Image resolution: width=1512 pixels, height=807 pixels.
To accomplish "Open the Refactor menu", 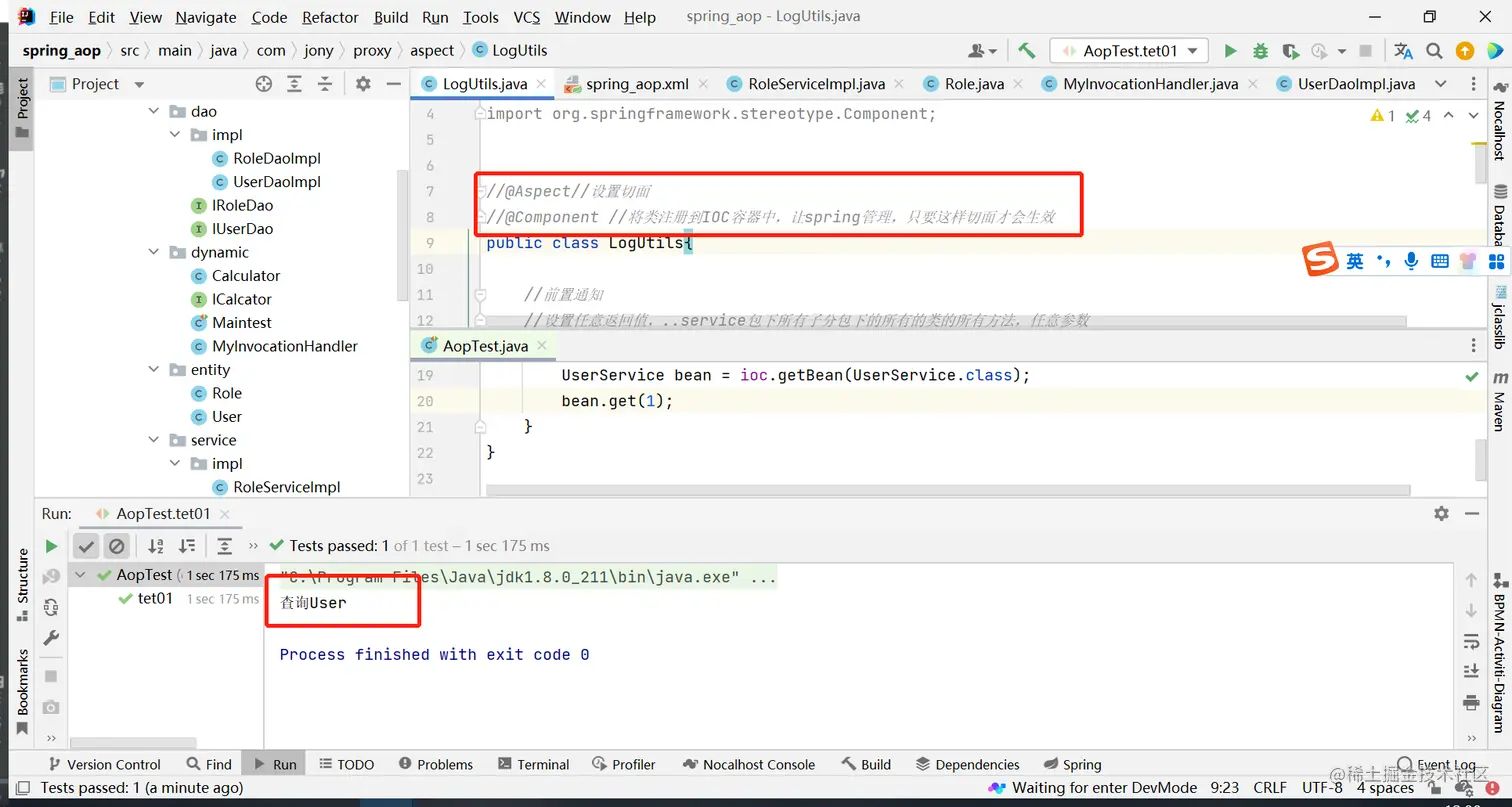I will [330, 17].
